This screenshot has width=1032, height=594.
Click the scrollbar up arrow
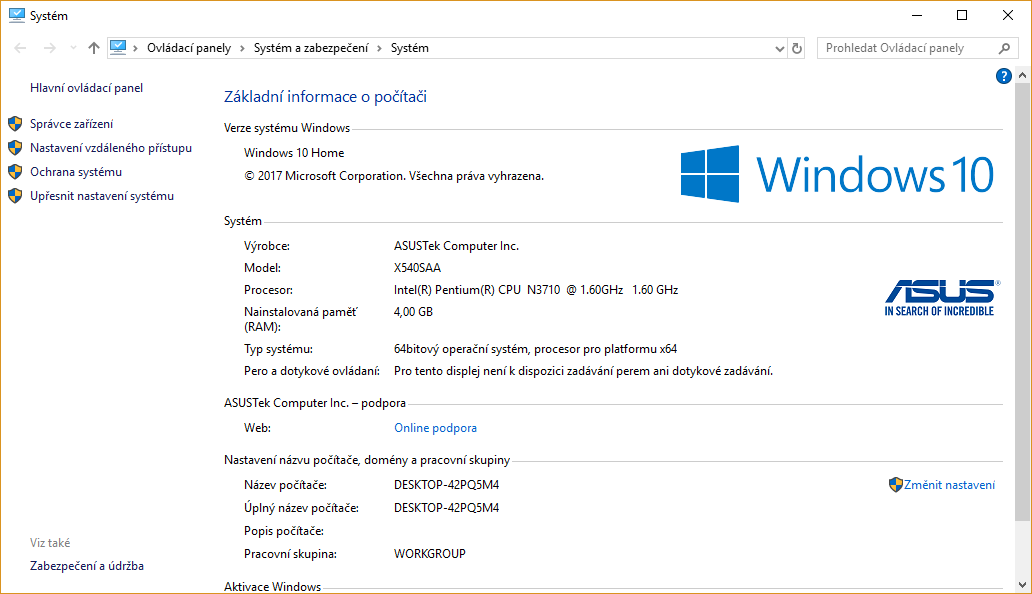pyautogui.click(x=1022, y=76)
